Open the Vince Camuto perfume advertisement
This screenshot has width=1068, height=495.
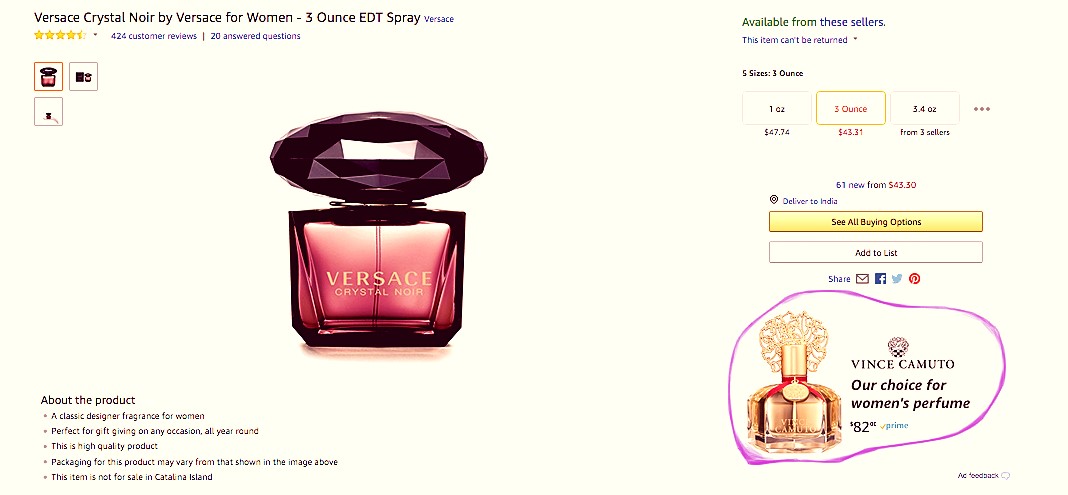[x=865, y=379]
